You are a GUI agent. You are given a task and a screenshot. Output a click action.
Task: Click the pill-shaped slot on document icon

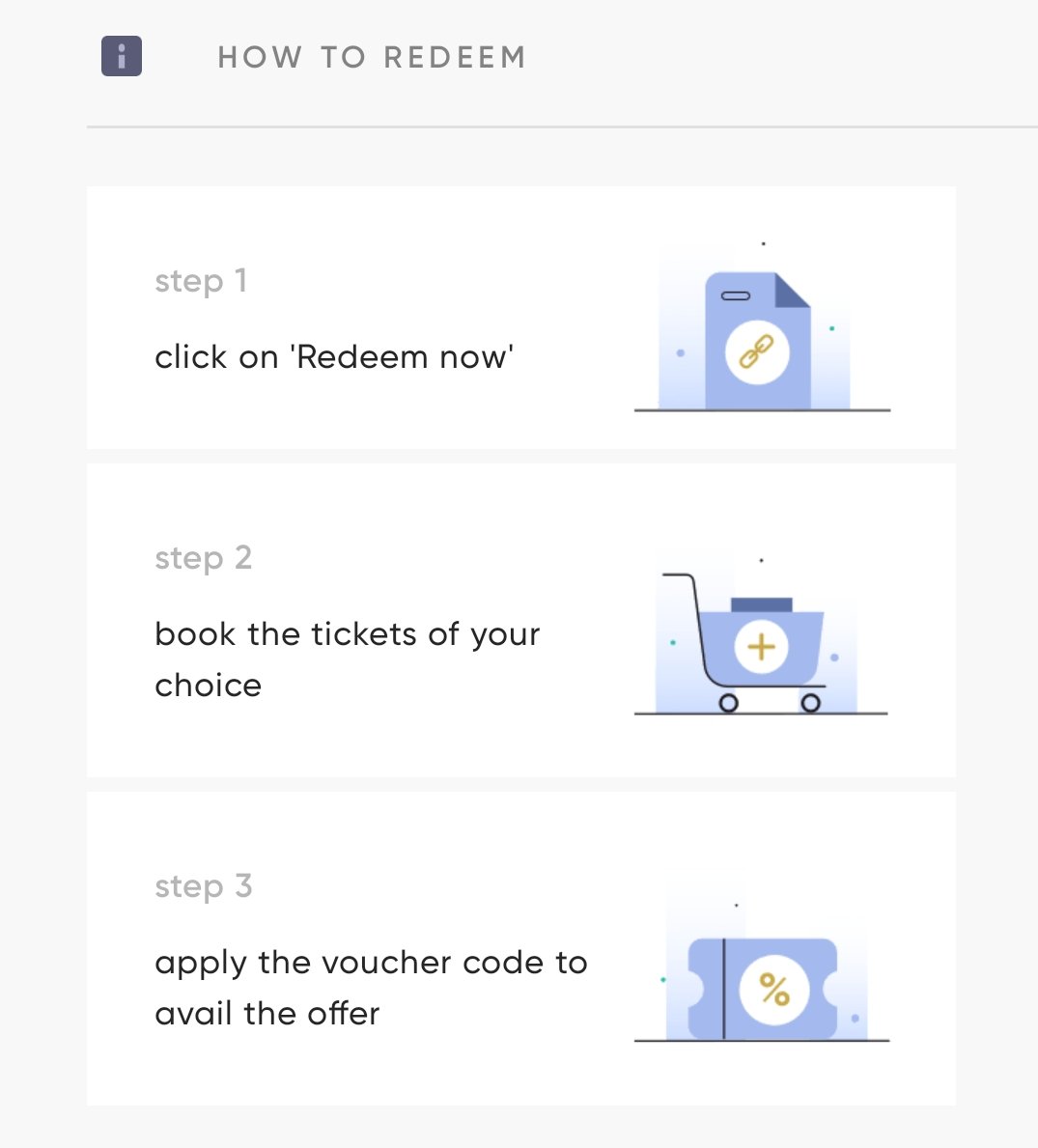(736, 295)
